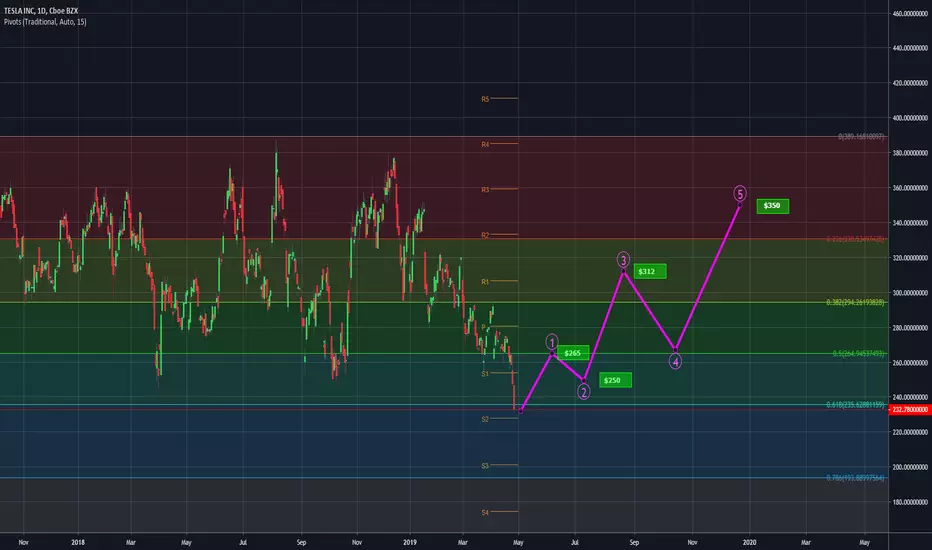Select the R2 pivot level label
This screenshot has width=932, height=550.
pyautogui.click(x=485, y=235)
